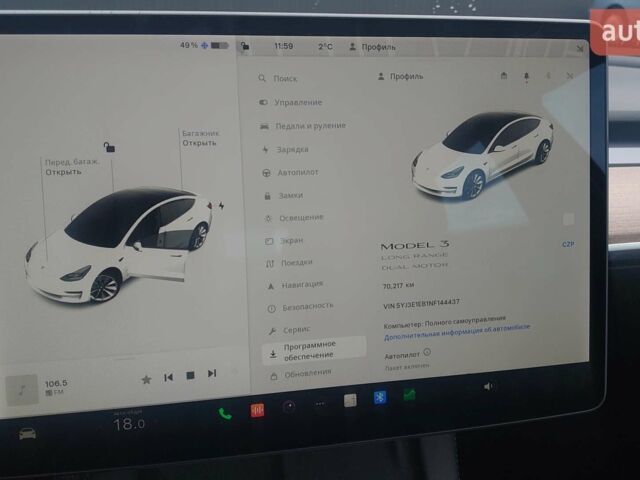Open the Навигация menu

(295, 285)
